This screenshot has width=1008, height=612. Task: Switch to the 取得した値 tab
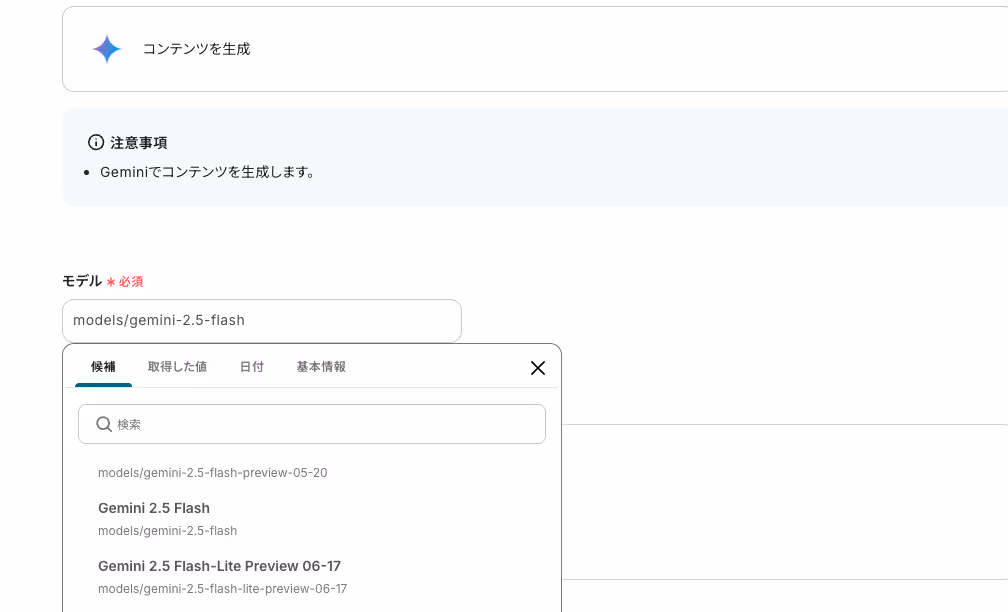pos(177,366)
